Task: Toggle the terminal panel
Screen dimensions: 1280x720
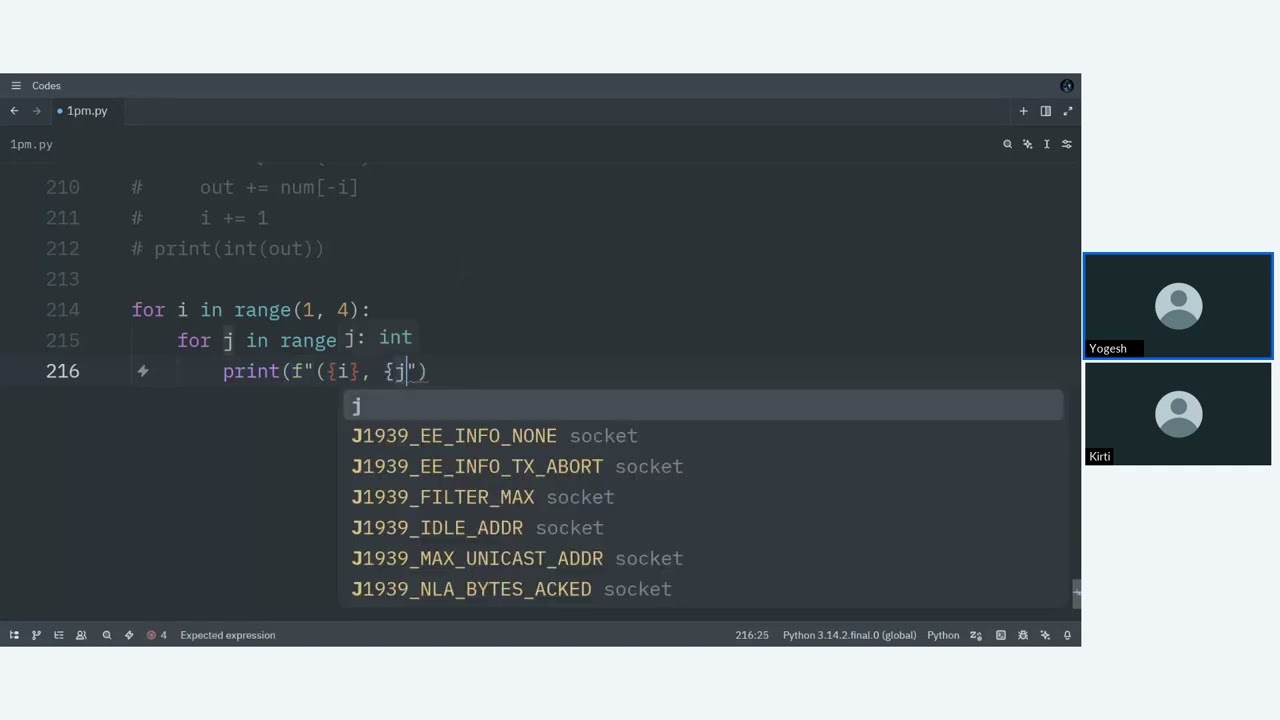Action: pyautogui.click(x=1001, y=635)
